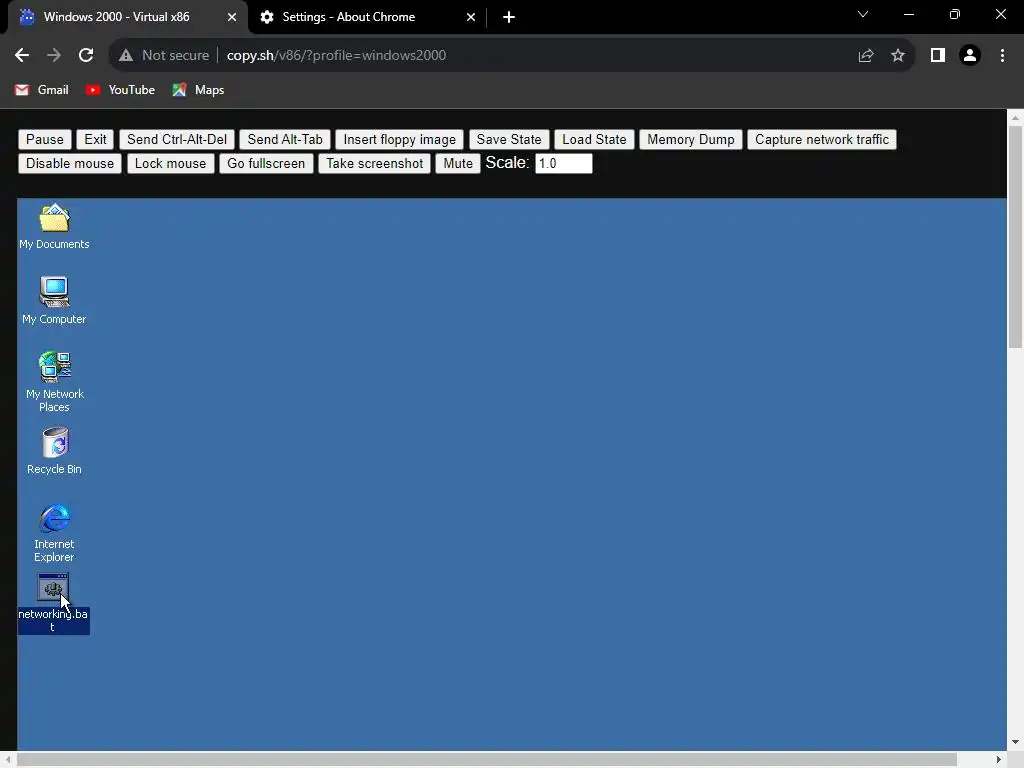This screenshot has width=1024, height=768.
Task: Click the Load State button
Action: pyautogui.click(x=594, y=140)
